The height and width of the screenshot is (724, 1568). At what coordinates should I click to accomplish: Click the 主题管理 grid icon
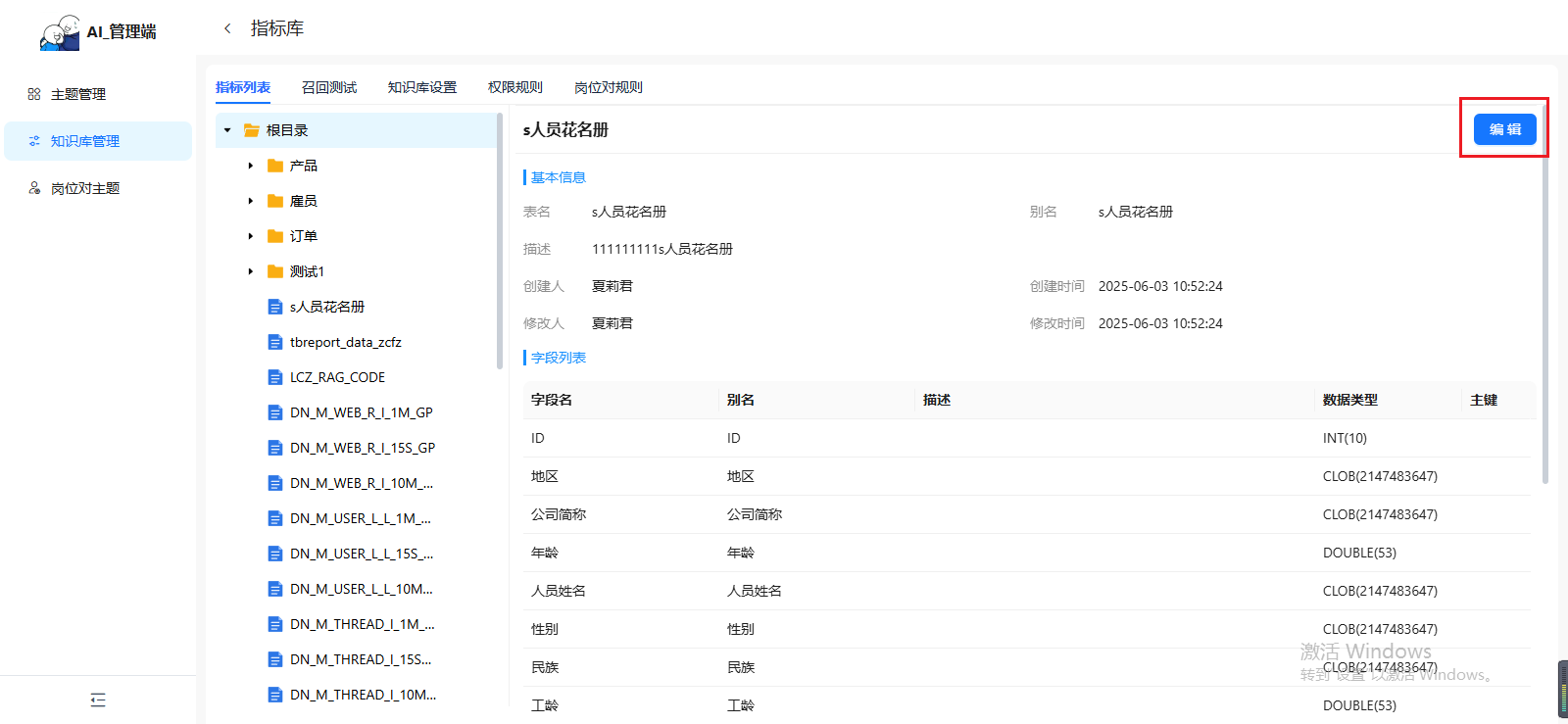pos(34,94)
